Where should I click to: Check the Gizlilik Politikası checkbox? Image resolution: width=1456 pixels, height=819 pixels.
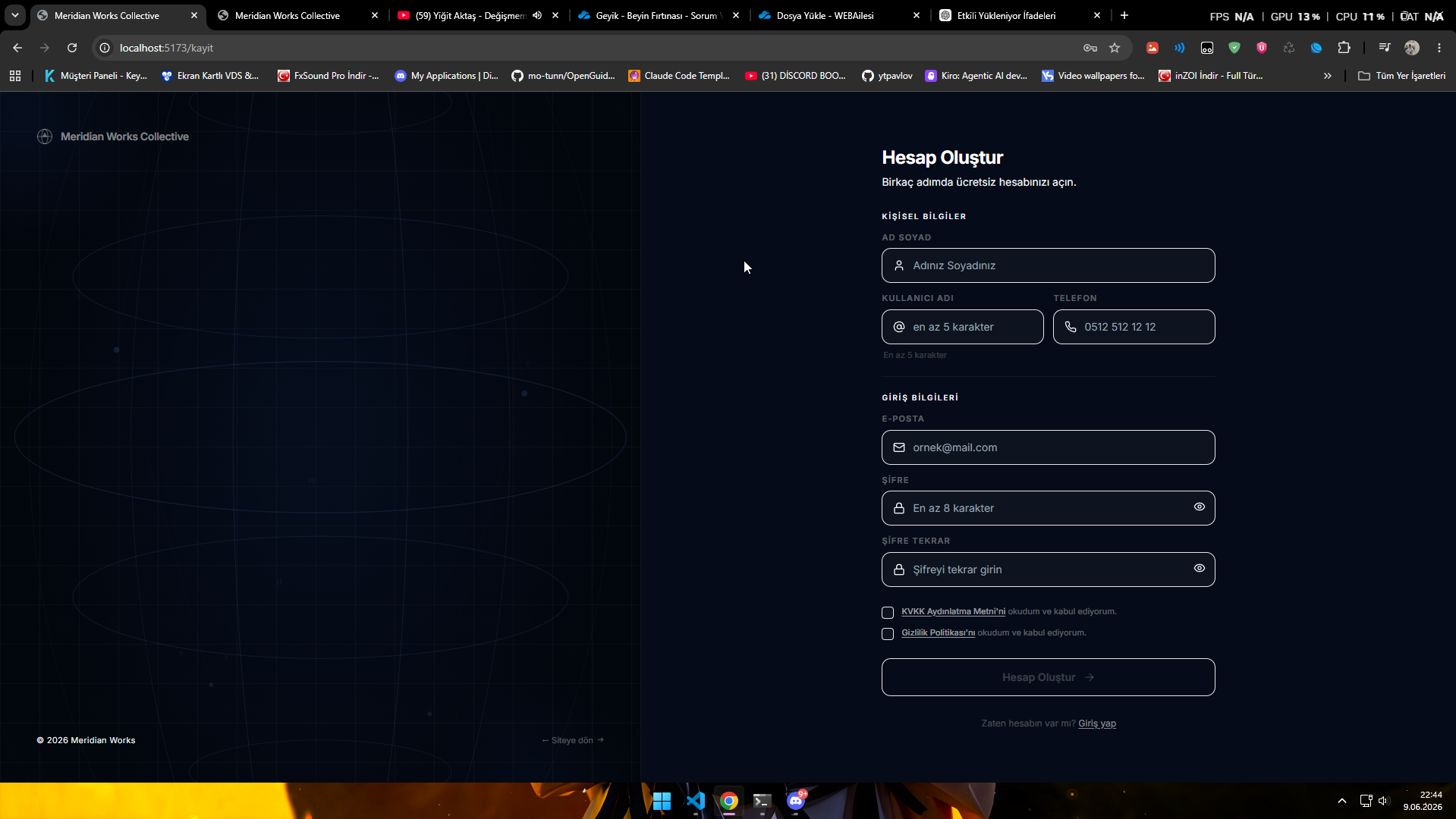888,633
